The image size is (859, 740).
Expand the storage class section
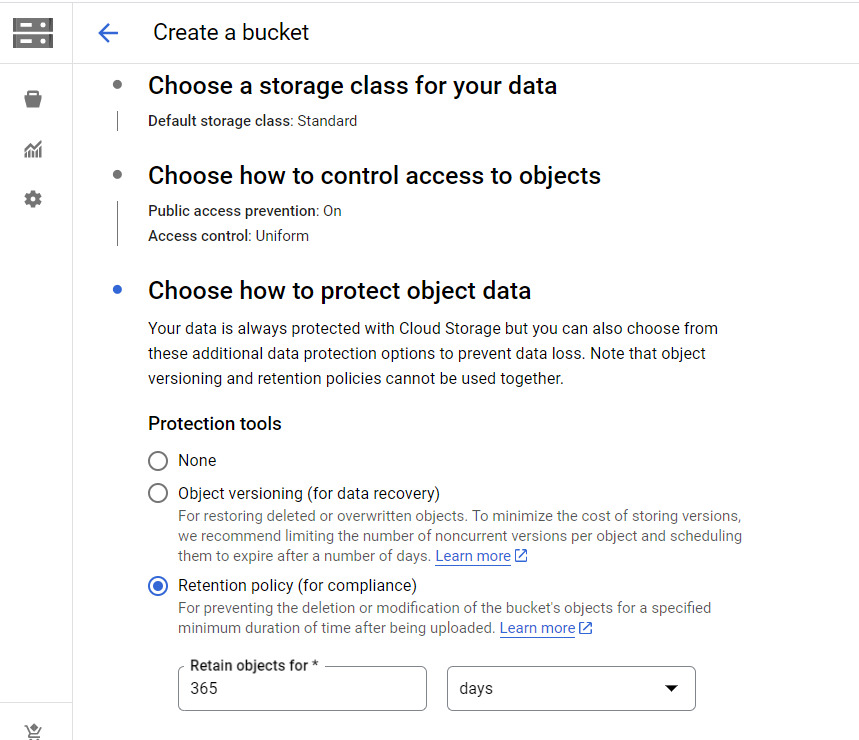point(352,86)
